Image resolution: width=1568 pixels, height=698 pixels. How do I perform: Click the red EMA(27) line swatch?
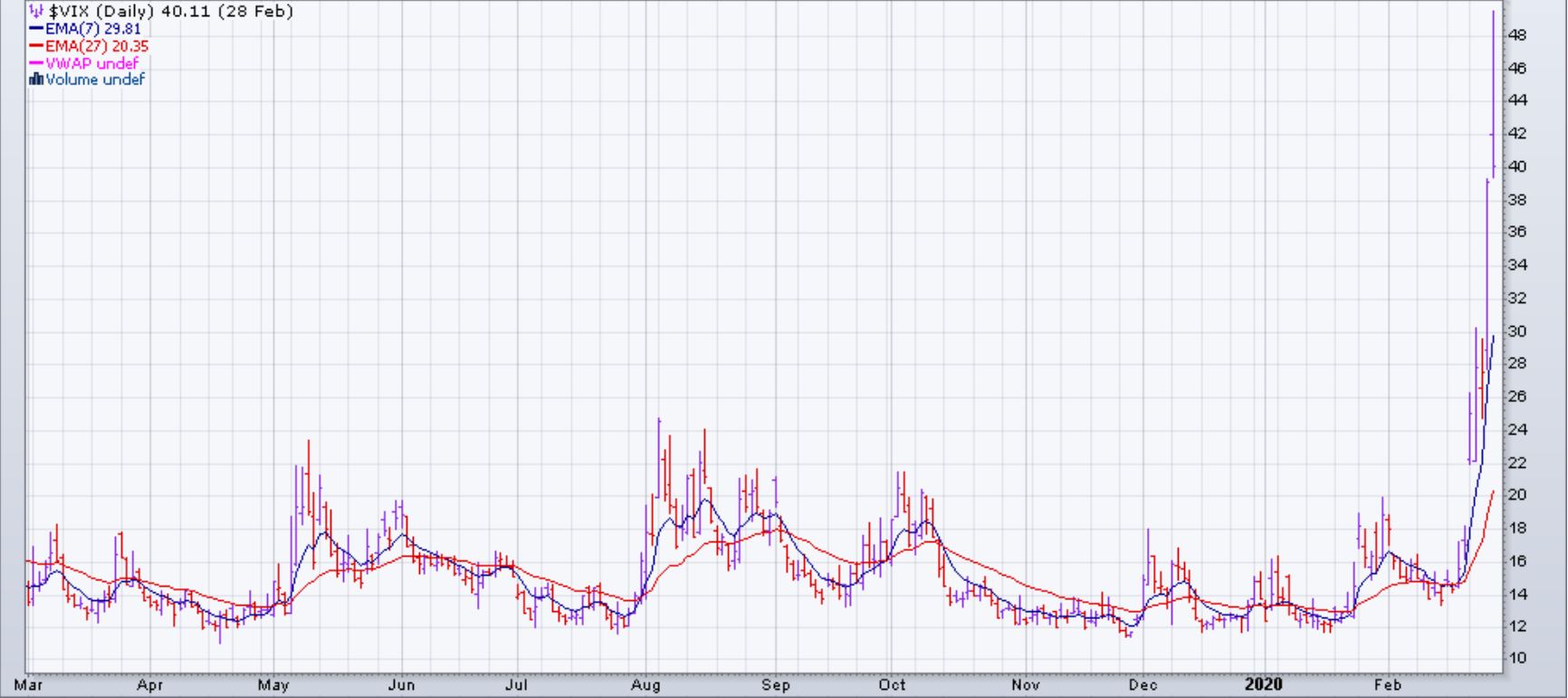[x=36, y=46]
